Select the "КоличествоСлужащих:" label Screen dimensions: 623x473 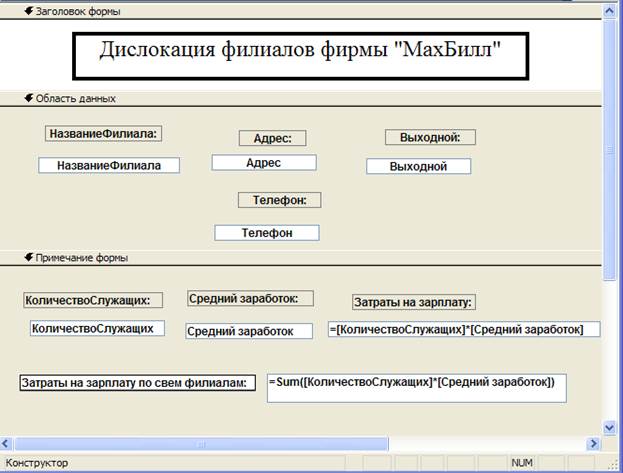pos(93,300)
